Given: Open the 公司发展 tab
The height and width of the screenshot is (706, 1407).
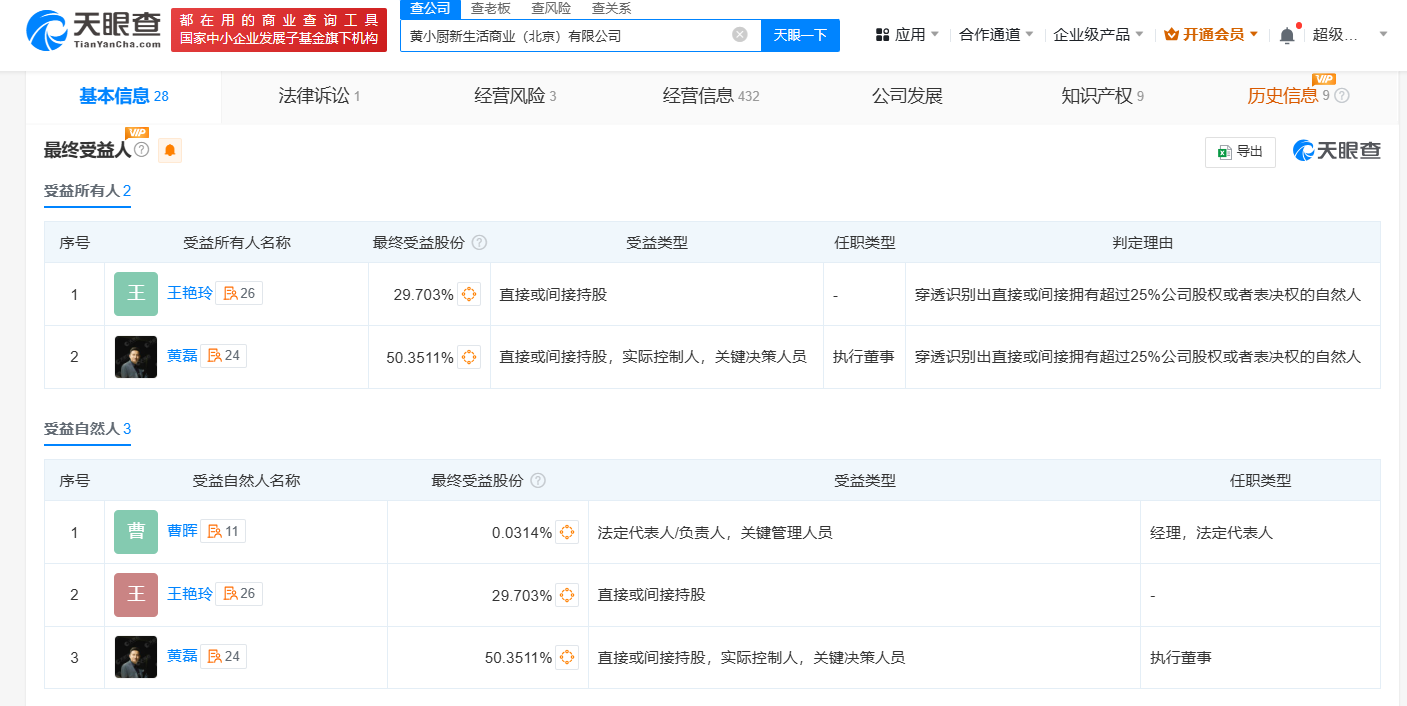Looking at the screenshot, I should [907, 96].
